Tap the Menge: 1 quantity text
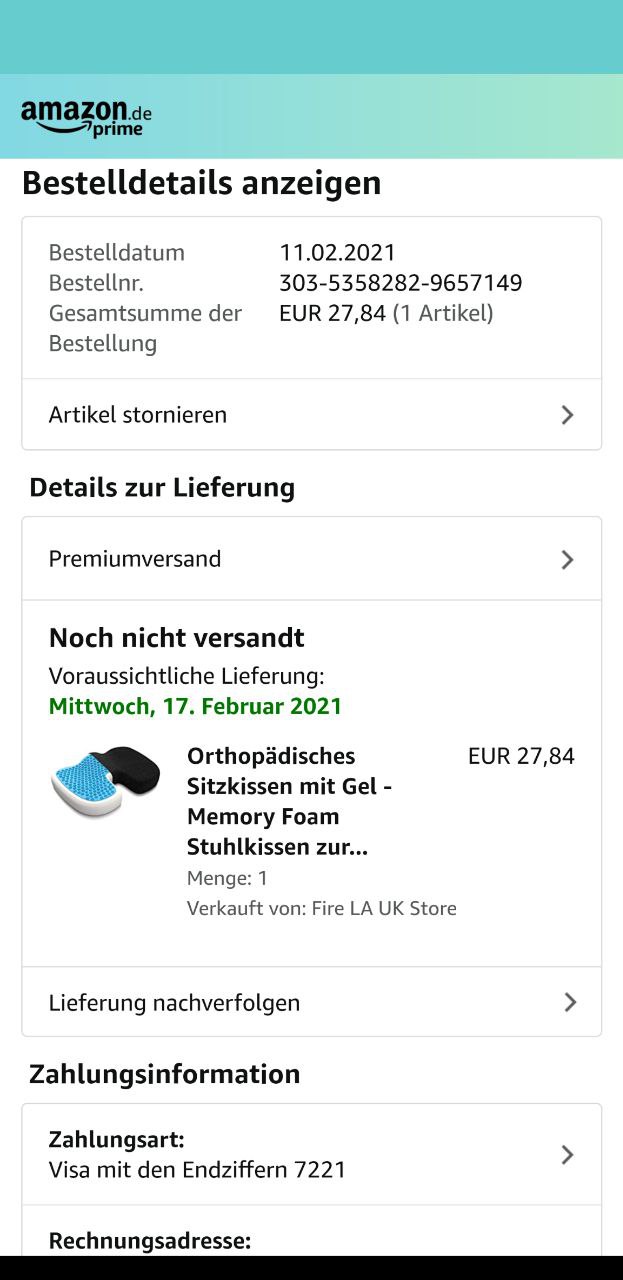Viewport: 623px width, 1280px height. [227, 878]
